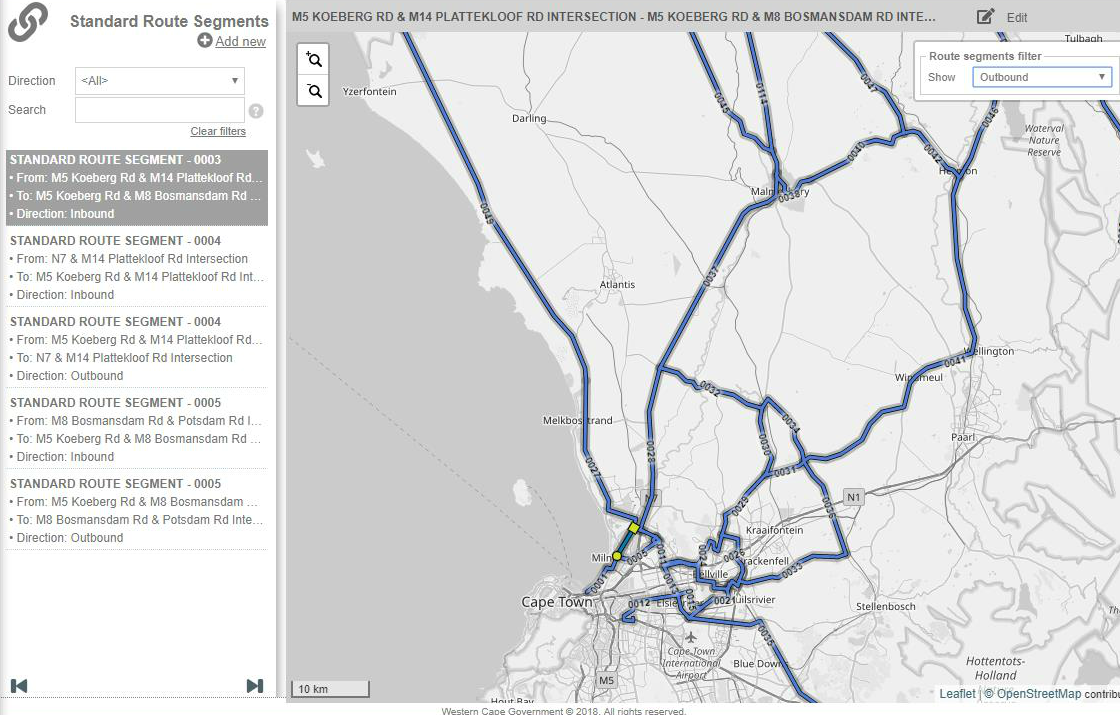Click the Stellenbosch map label

886,606
